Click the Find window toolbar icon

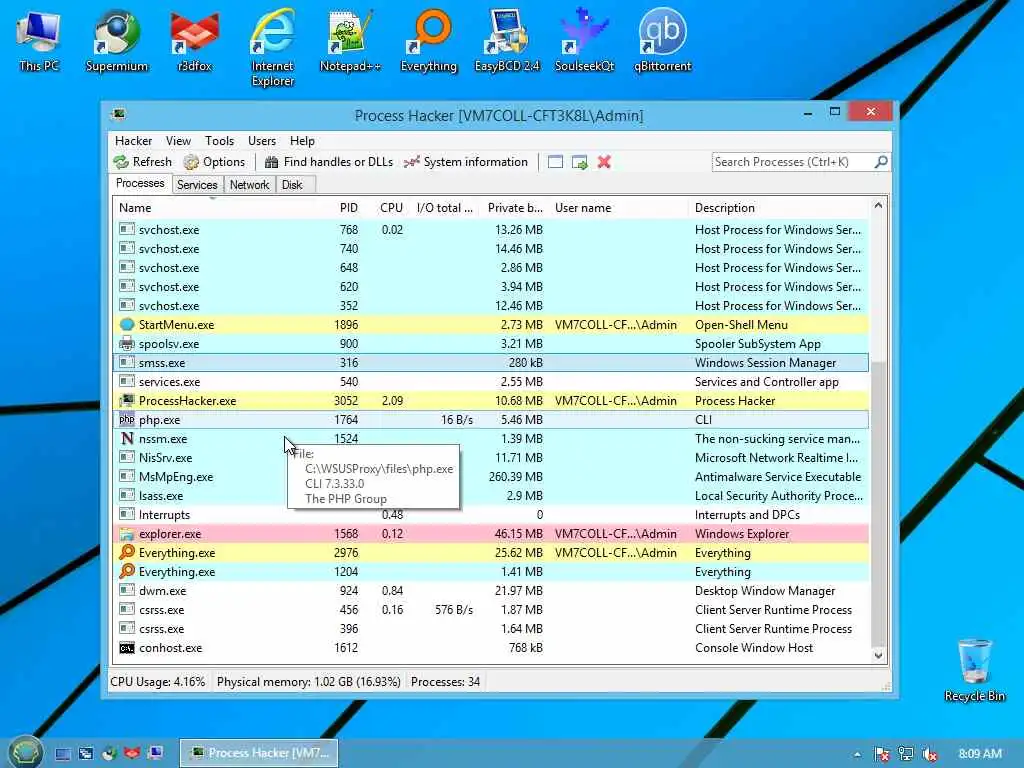click(x=555, y=162)
